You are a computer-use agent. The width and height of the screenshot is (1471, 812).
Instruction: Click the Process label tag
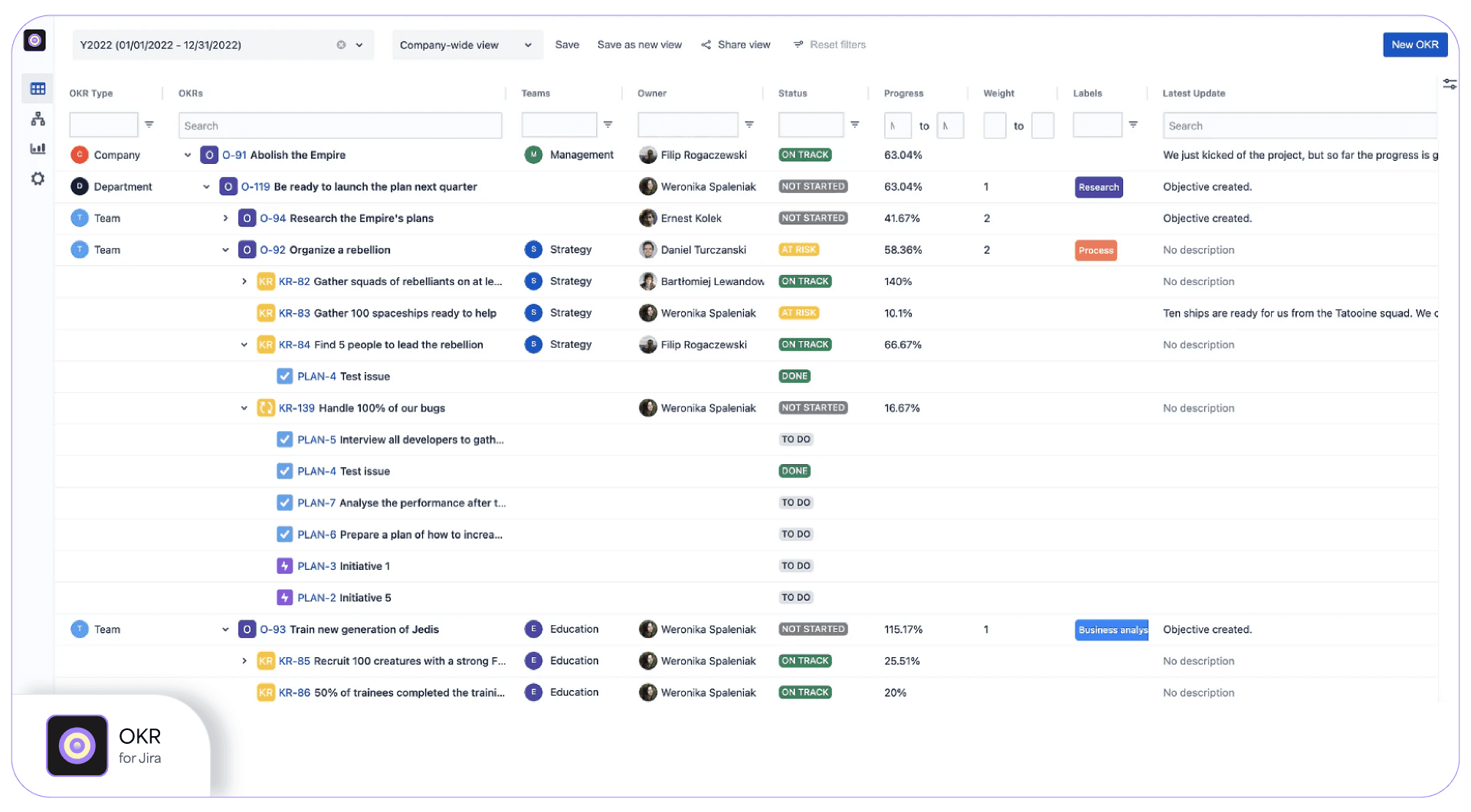coord(1096,250)
